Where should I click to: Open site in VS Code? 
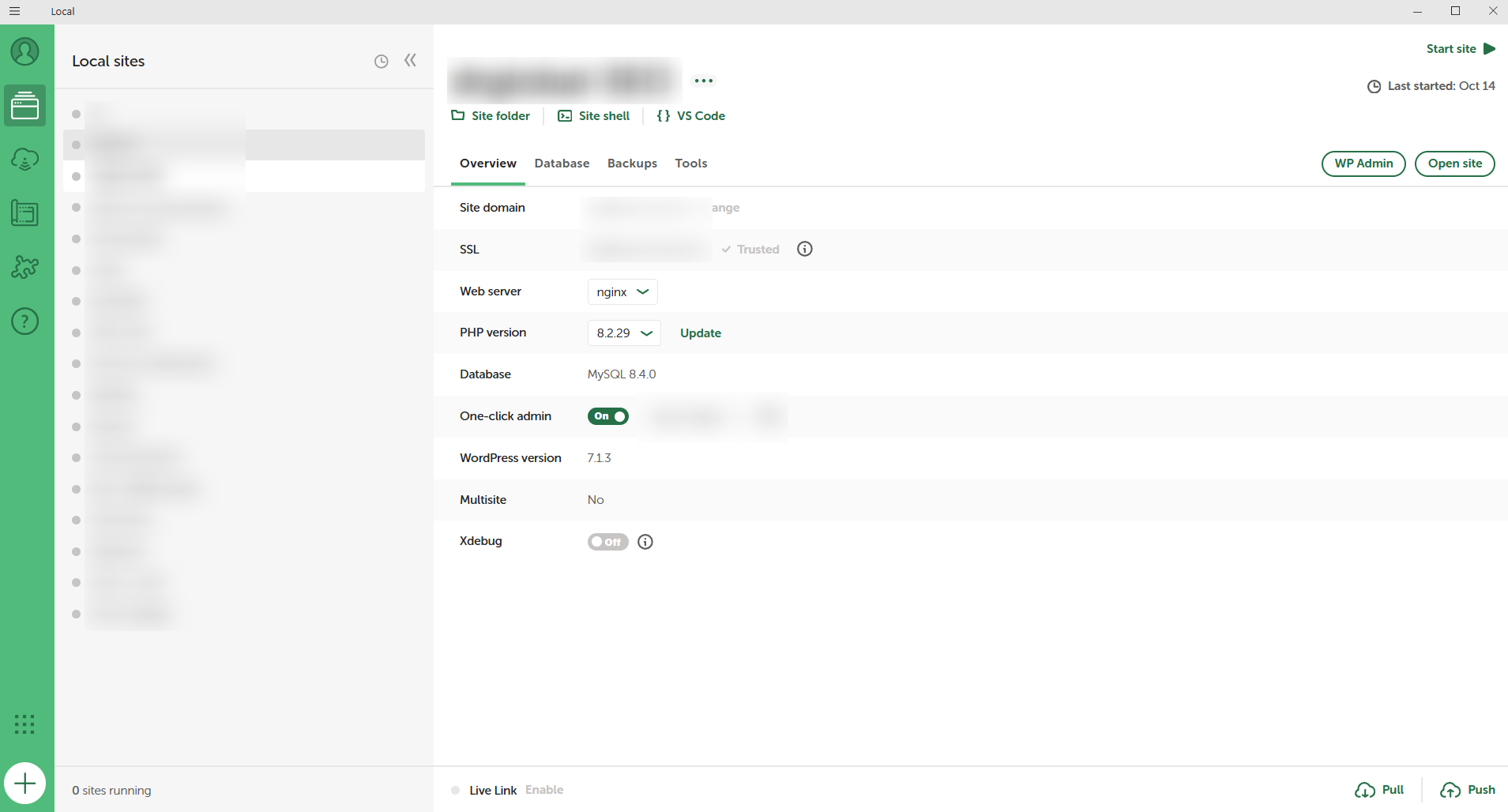[691, 116]
